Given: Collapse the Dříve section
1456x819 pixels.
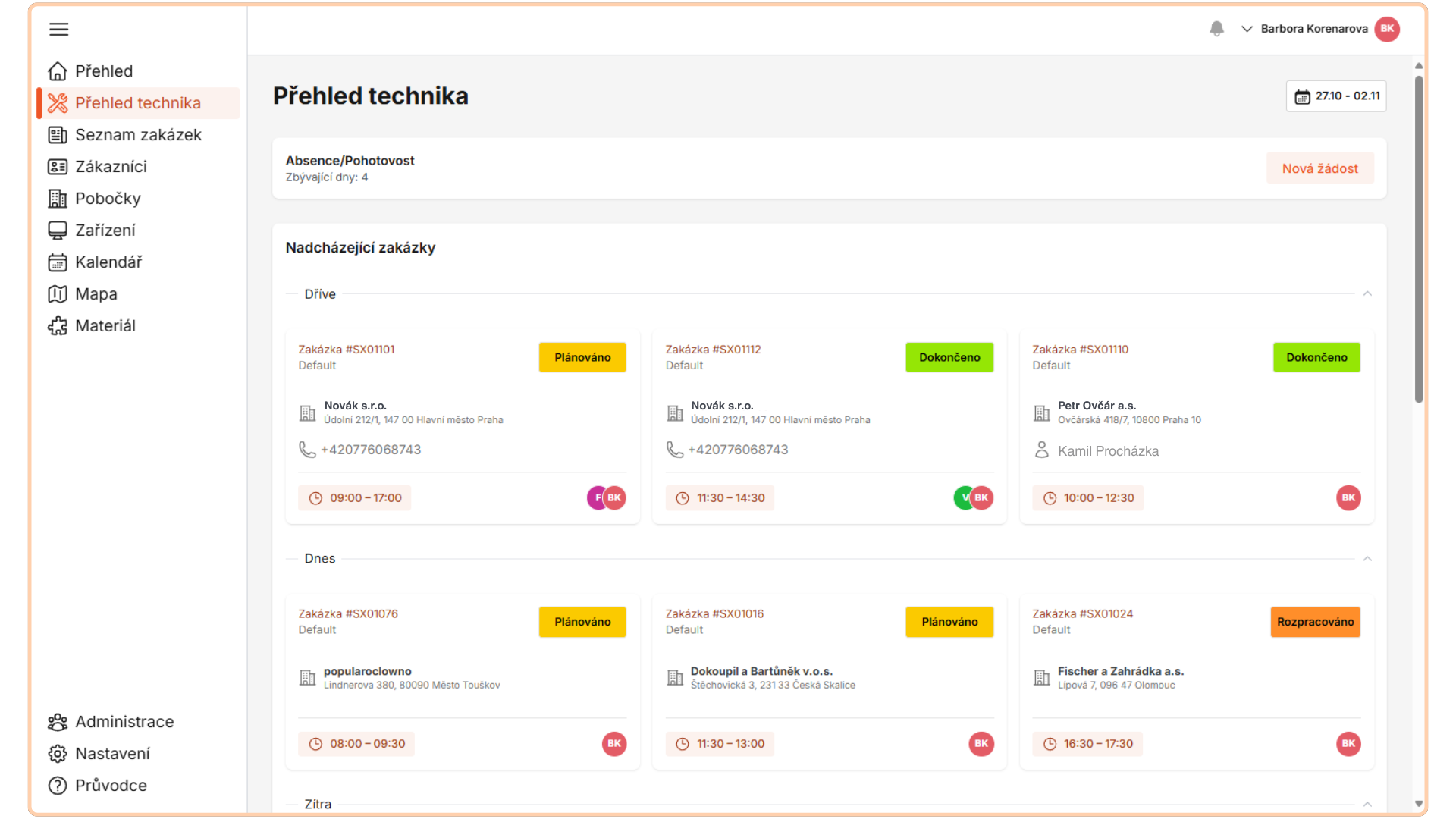Looking at the screenshot, I should (x=1367, y=294).
